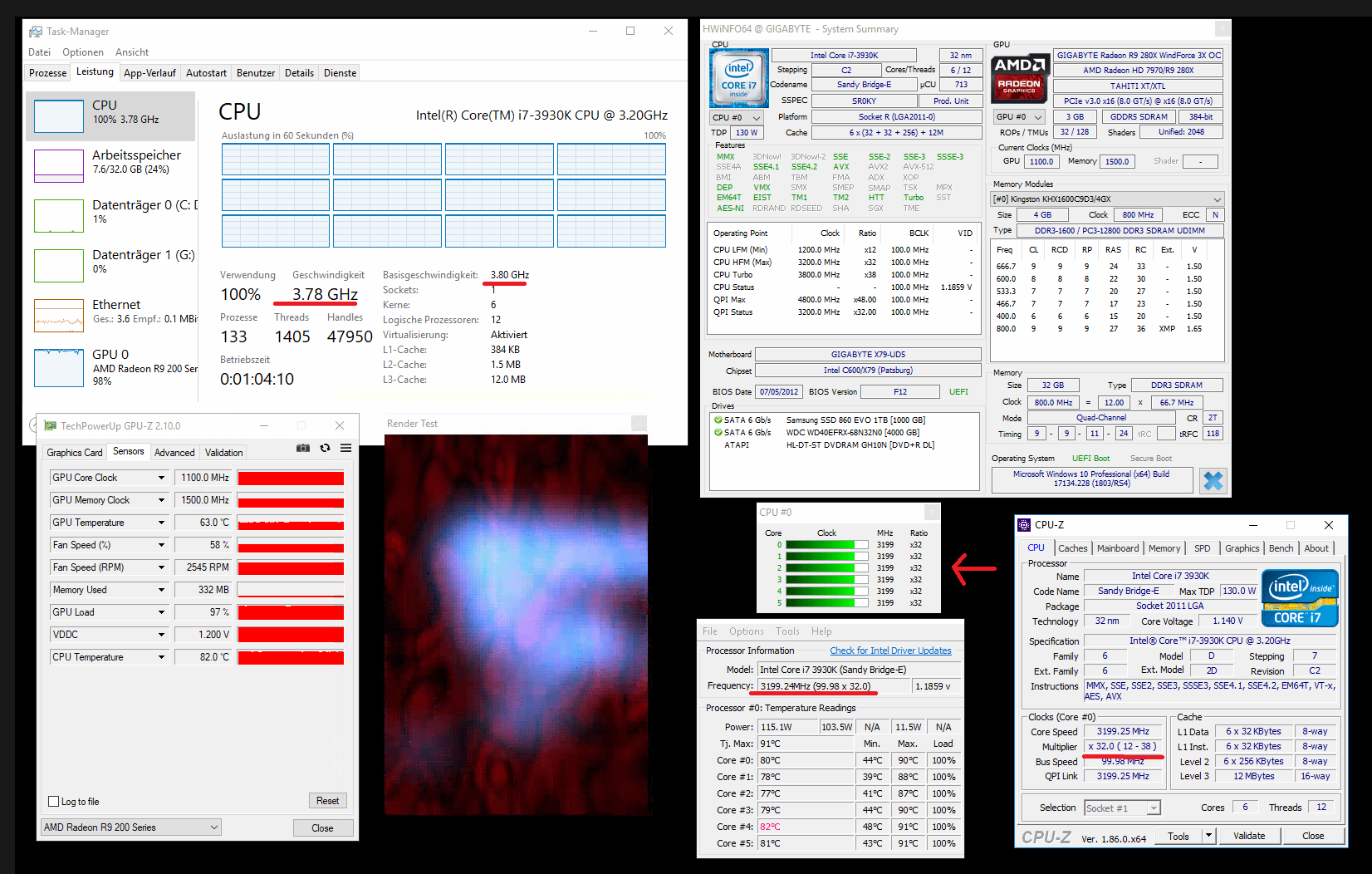1372x874 pixels.
Task: Expand the GPU Core Clock sensor dropdown
Action: click(x=162, y=478)
